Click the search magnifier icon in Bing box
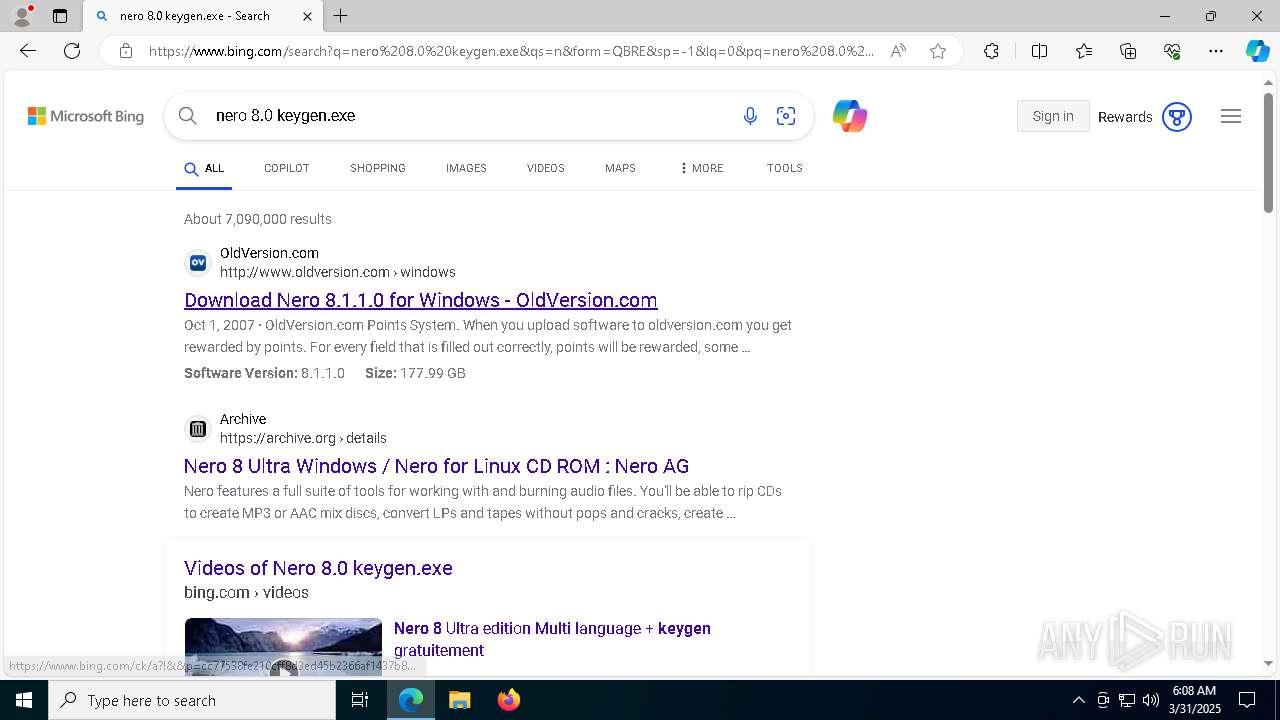The image size is (1280, 720). (x=187, y=116)
